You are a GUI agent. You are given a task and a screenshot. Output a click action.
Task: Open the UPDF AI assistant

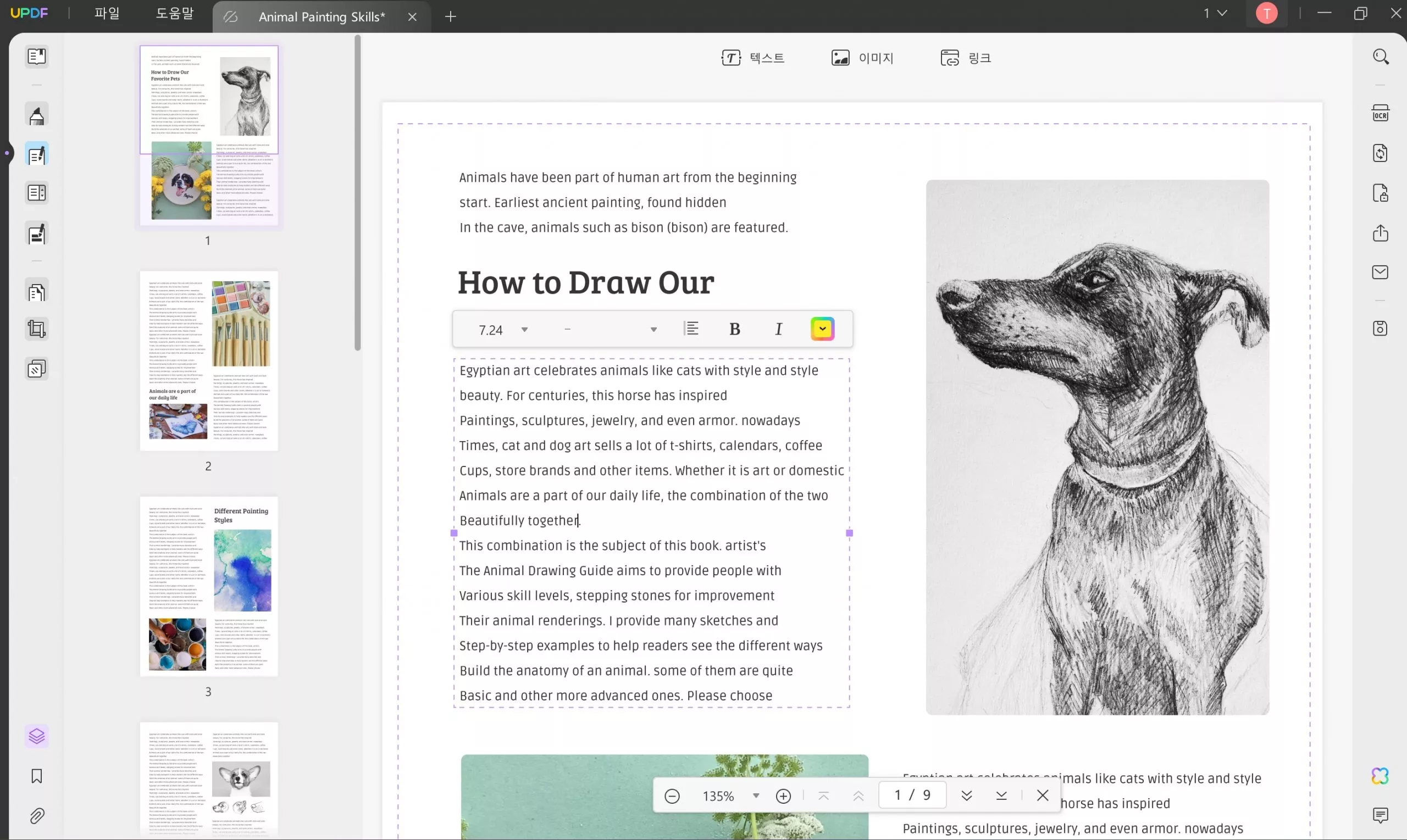pyautogui.click(x=1381, y=776)
